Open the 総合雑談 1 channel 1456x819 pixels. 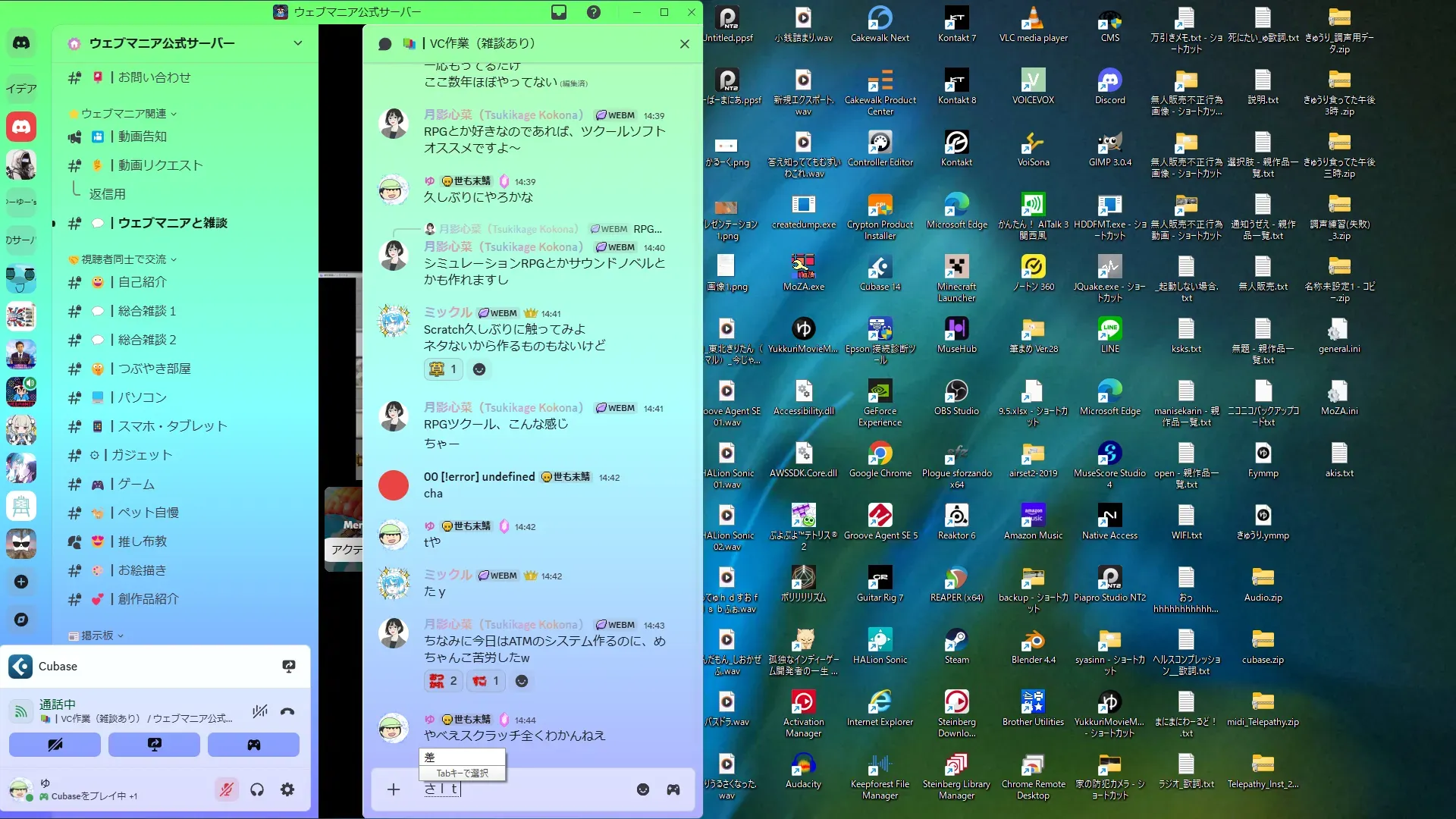[146, 311]
